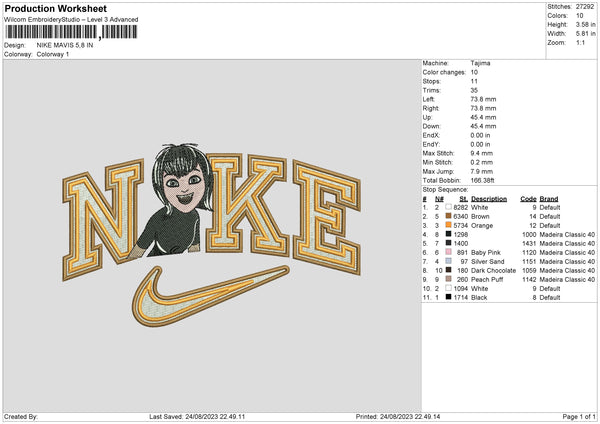Click 'Wilcom EmbroideryStudio – Level 3 Advanced' text
Viewport: 600px width, 424px height.
[71, 20]
